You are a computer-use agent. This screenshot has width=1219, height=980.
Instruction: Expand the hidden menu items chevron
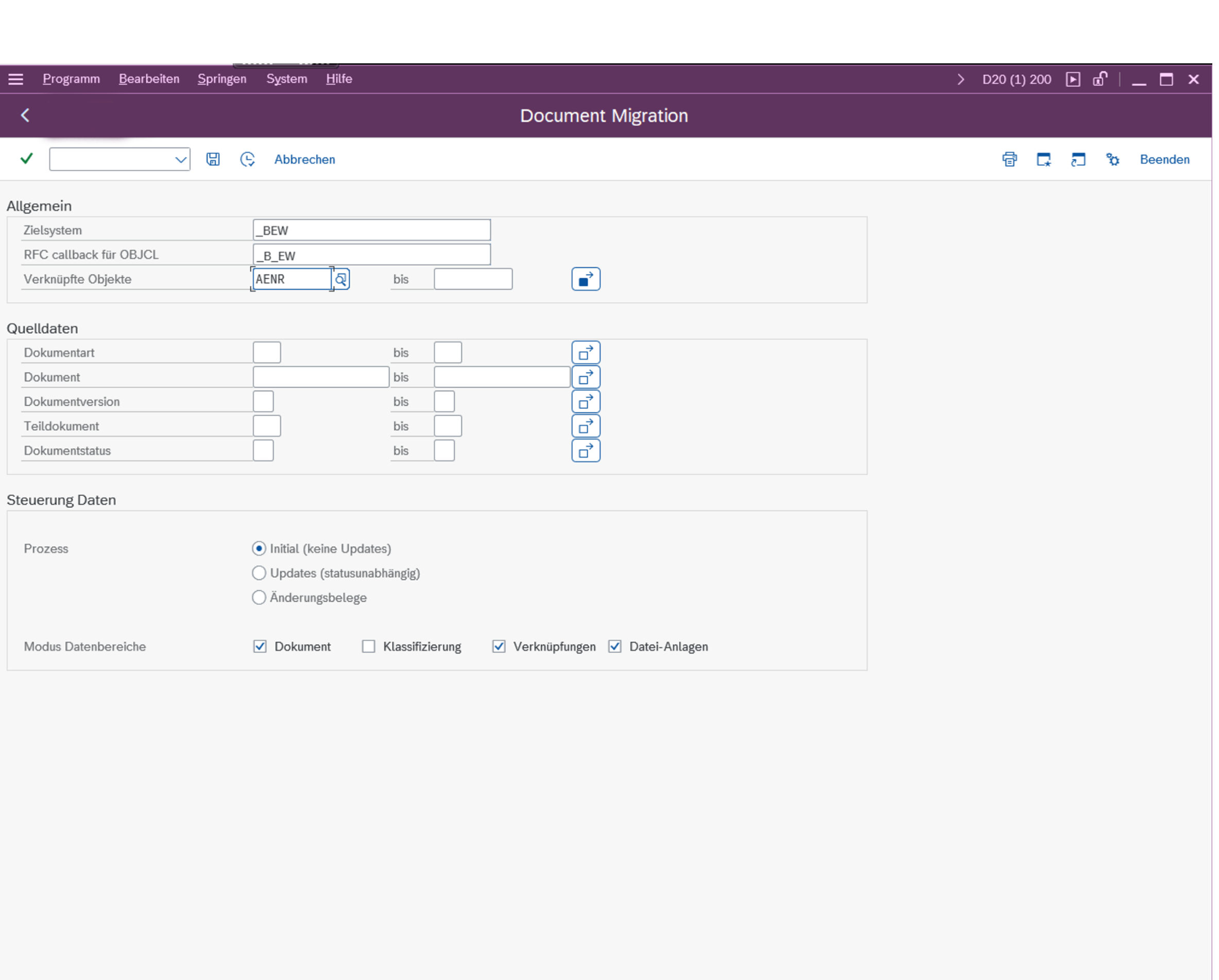tap(960, 79)
